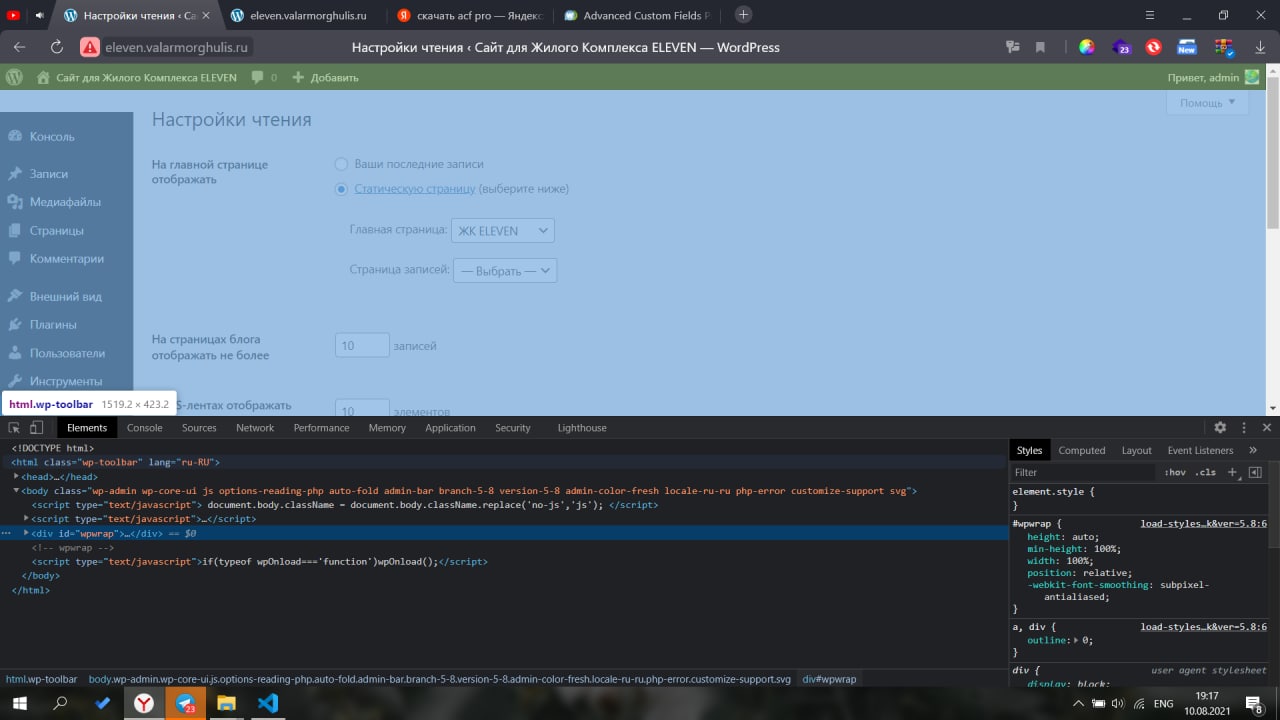Viewport: 1280px width, 720px height.
Task: Click the posts per page number field
Action: coord(362,345)
